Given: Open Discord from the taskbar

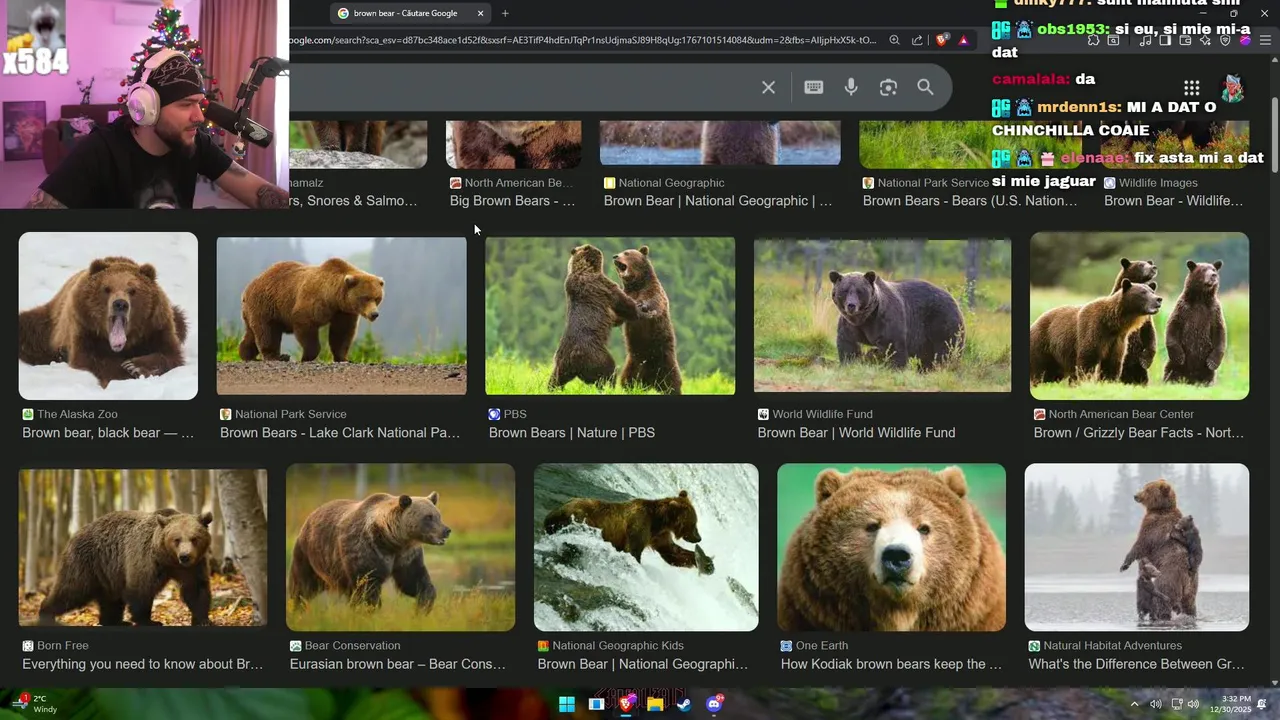Looking at the screenshot, I should (x=714, y=704).
